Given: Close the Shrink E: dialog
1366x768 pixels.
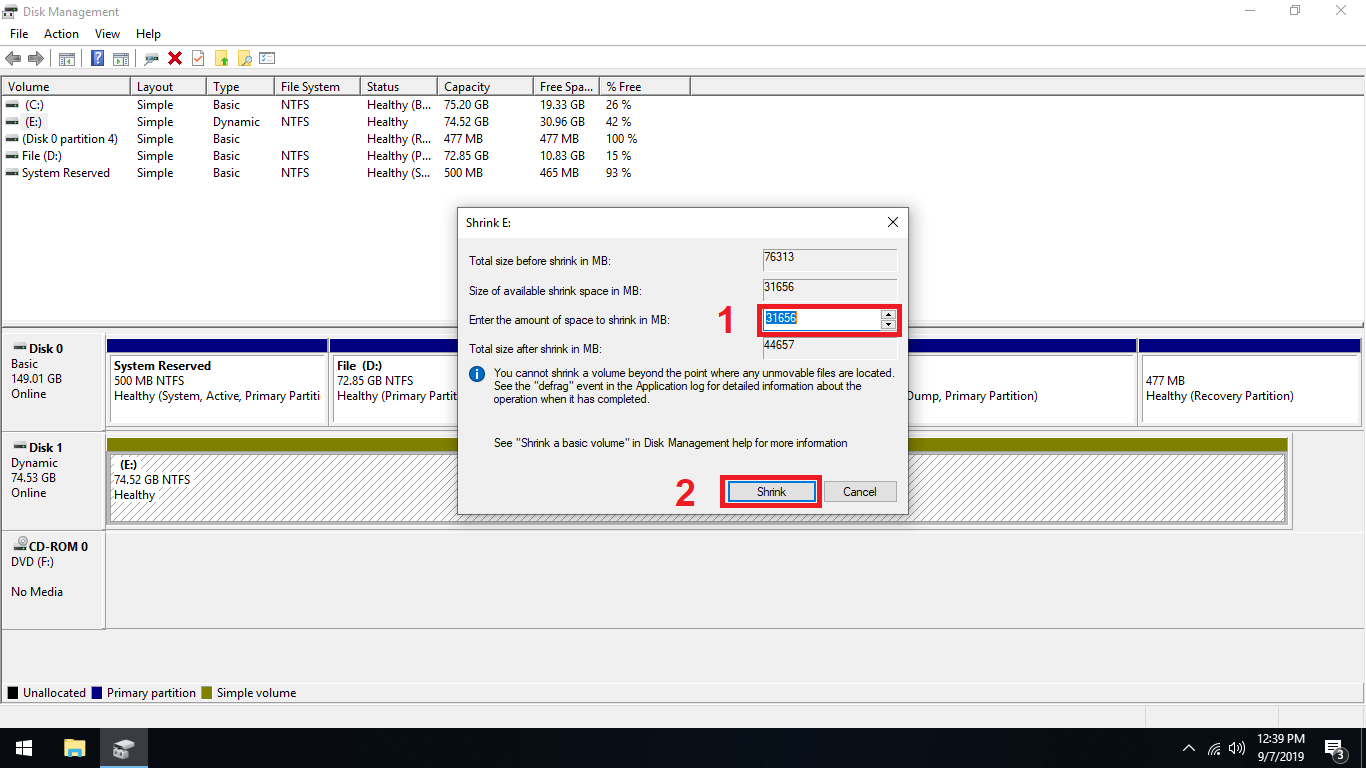Looking at the screenshot, I should click(x=893, y=222).
